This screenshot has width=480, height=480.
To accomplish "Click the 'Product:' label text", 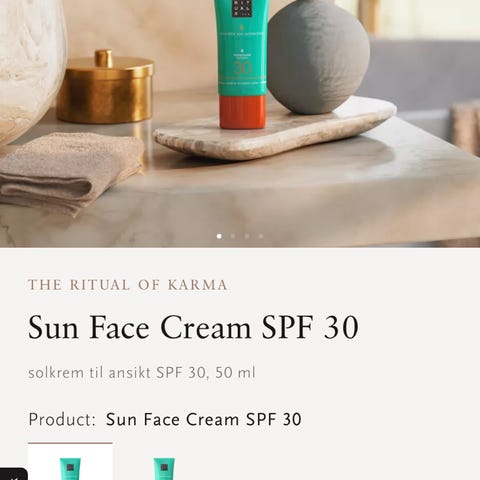I will pyautogui.click(x=62, y=419).
